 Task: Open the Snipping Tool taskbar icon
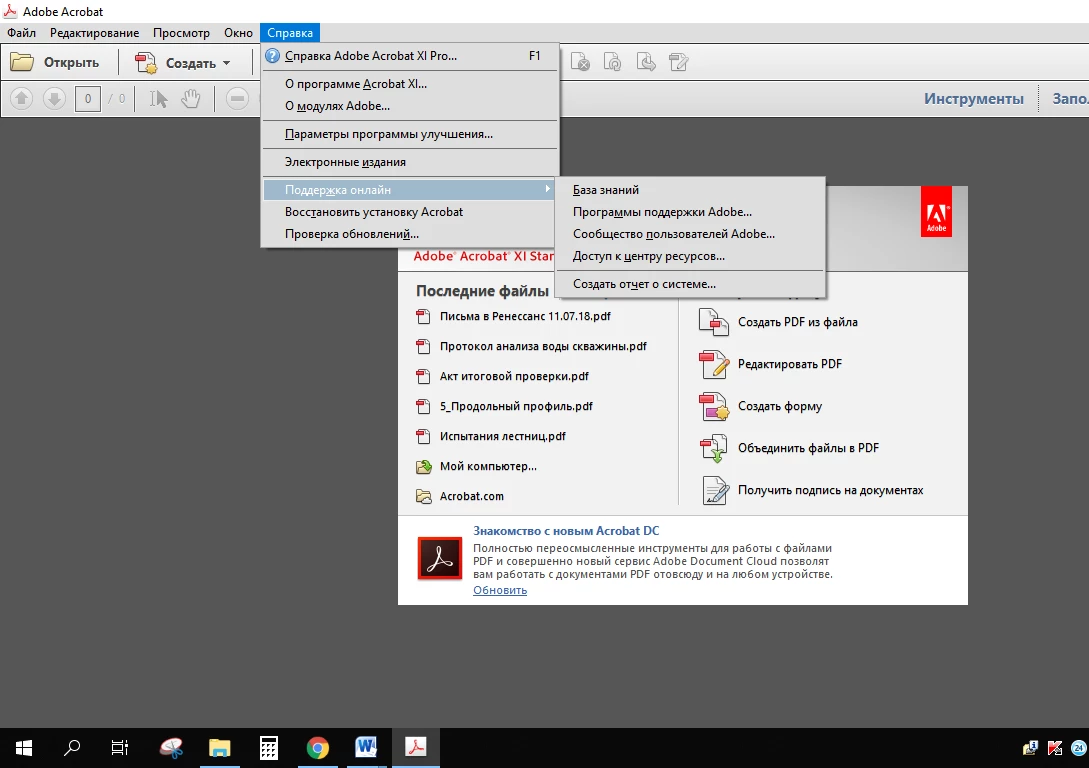(x=171, y=748)
